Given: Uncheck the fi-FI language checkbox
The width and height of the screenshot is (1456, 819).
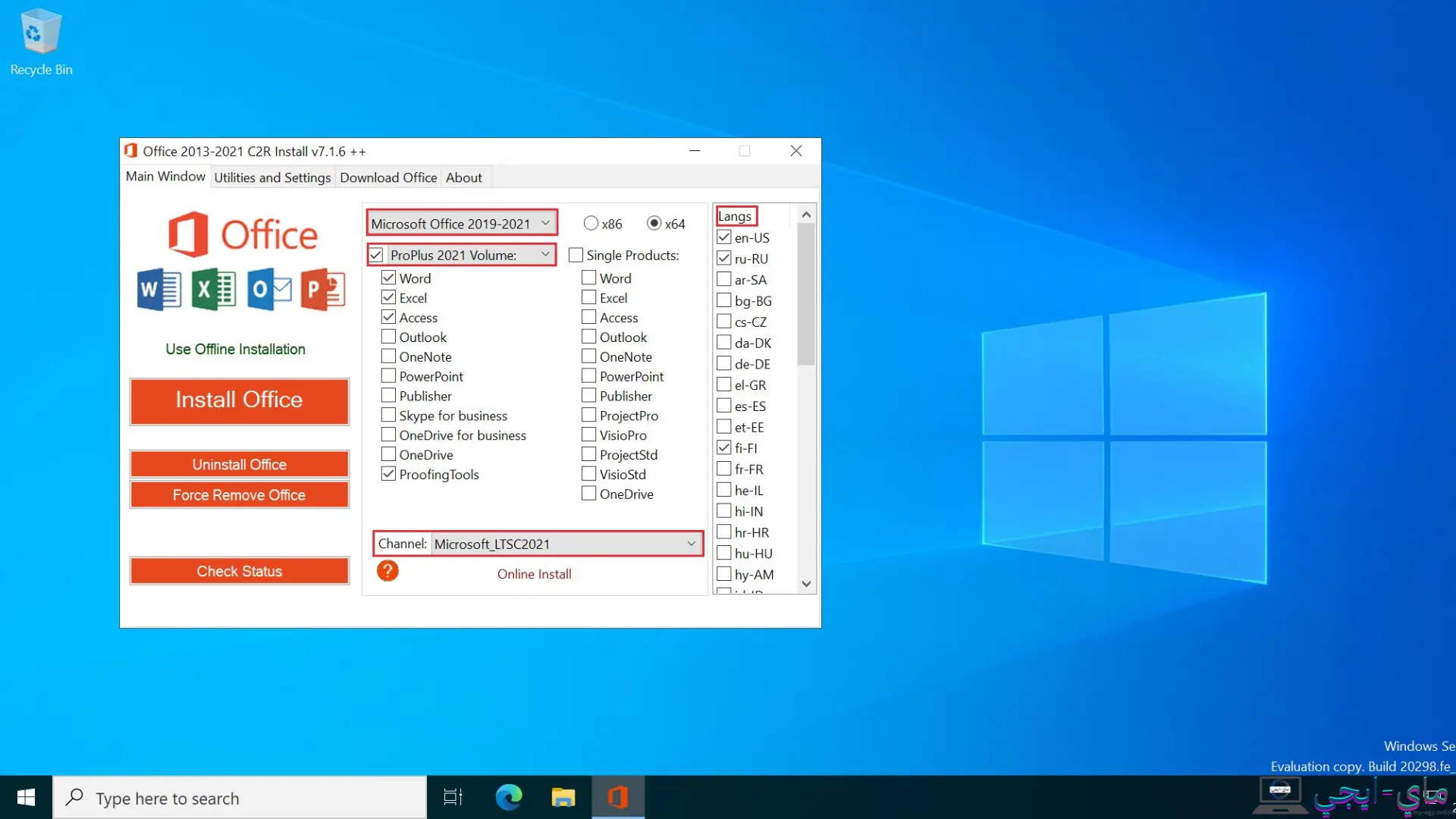Looking at the screenshot, I should 724,448.
